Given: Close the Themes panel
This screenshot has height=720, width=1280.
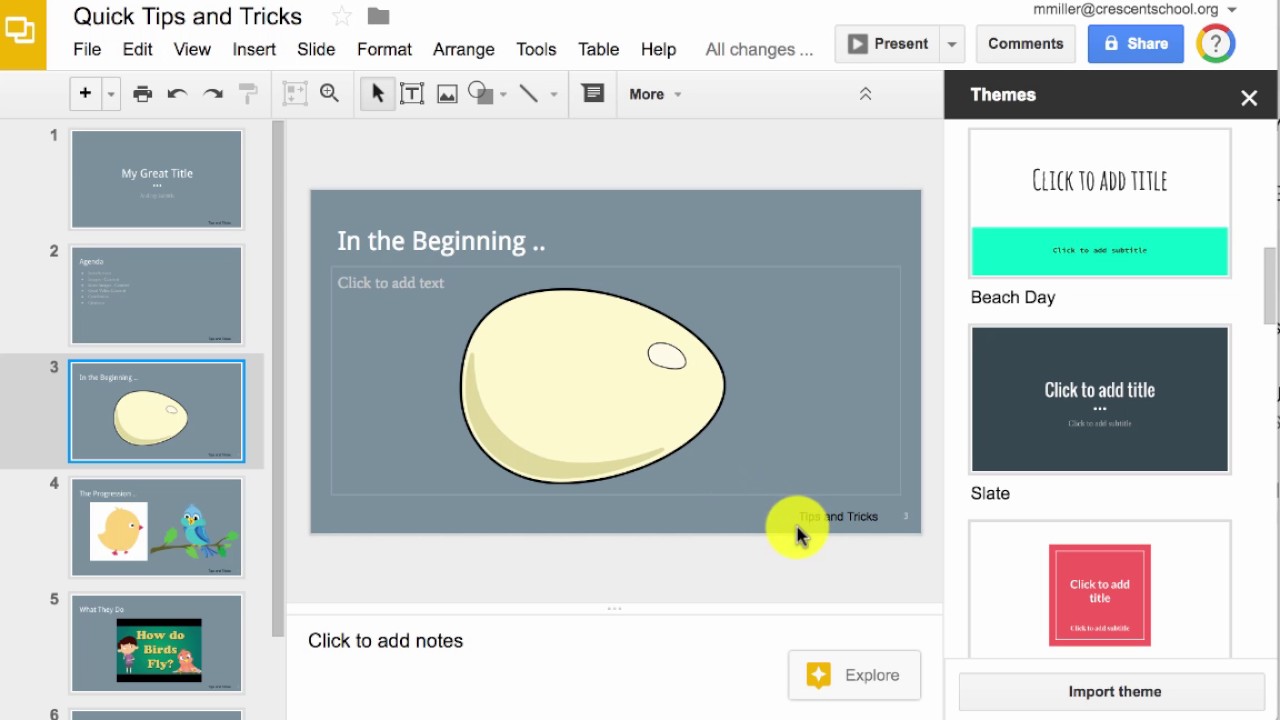Looking at the screenshot, I should coord(1249,97).
